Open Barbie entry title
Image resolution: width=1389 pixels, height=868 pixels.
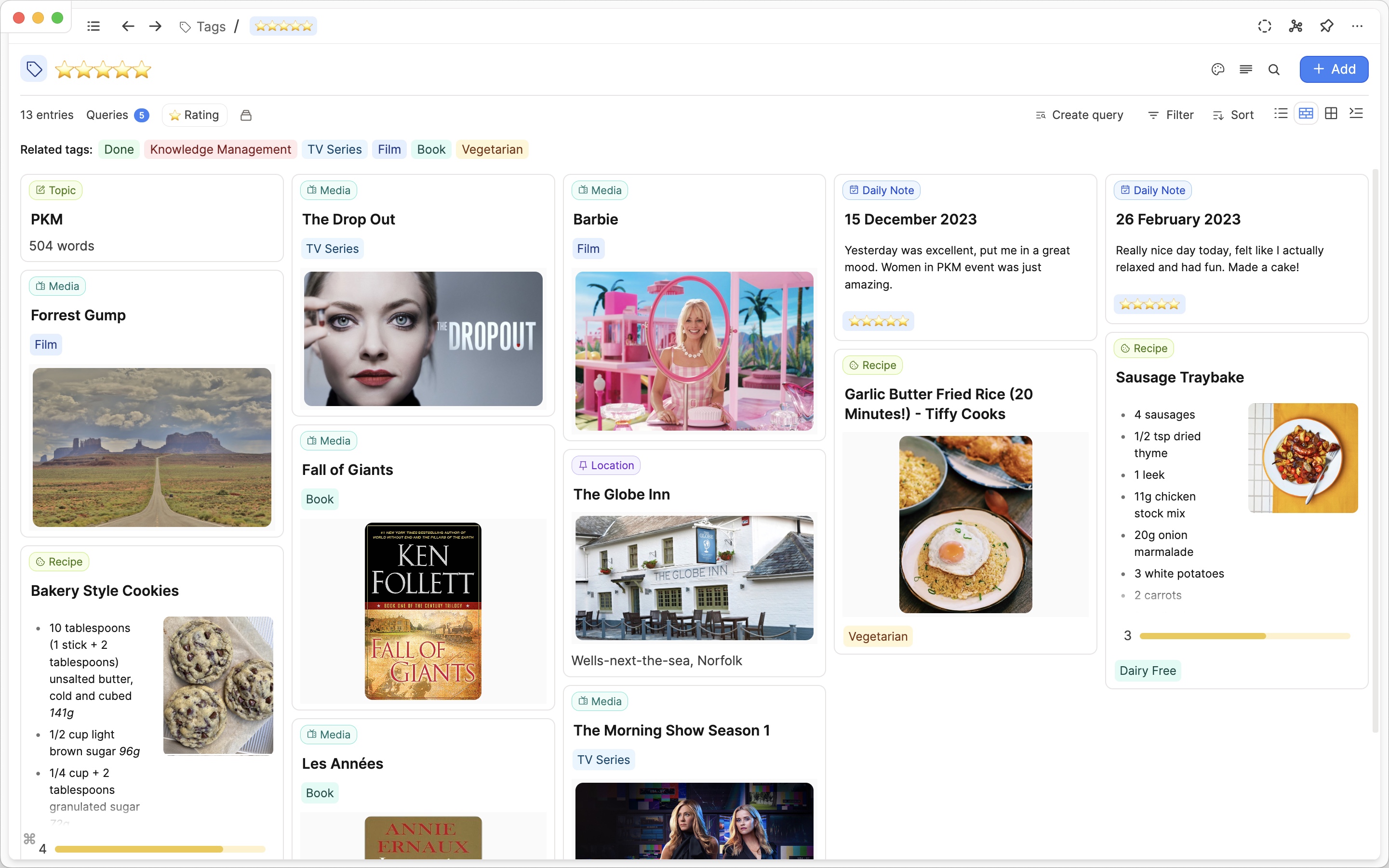click(595, 219)
